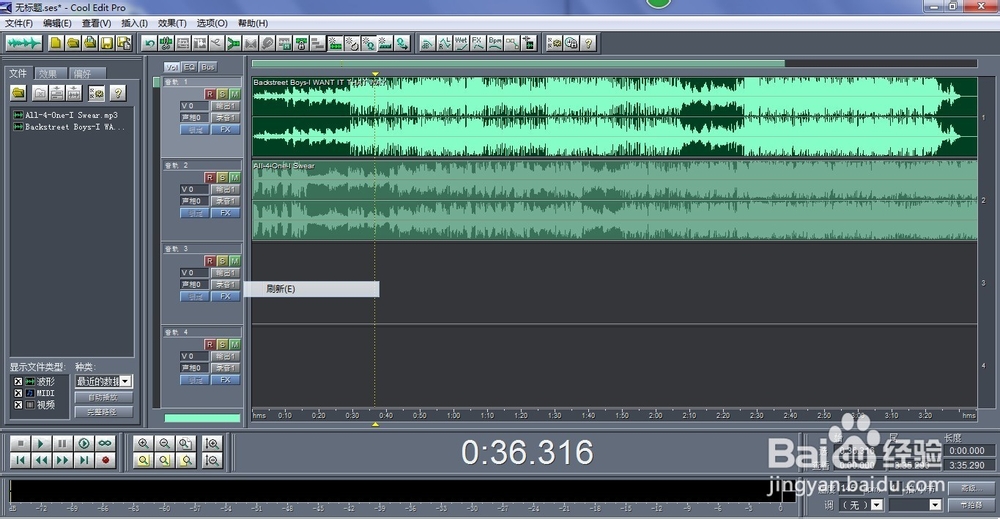Screen dimensions: 1000x519
Task: Enable loop play with the infinity button
Action: 105,443
